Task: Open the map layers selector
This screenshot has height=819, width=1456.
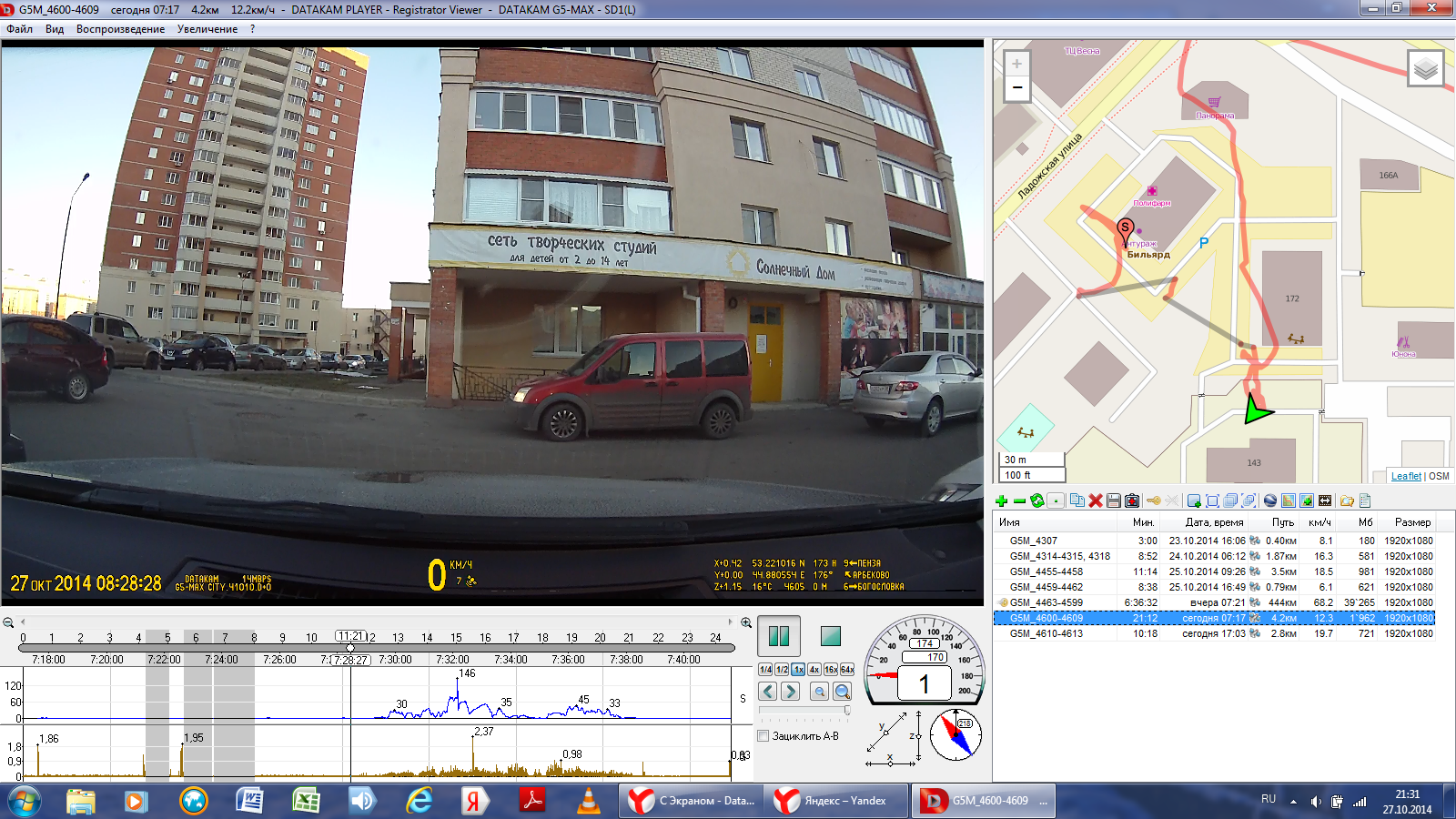Action: tap(1425, 68)
